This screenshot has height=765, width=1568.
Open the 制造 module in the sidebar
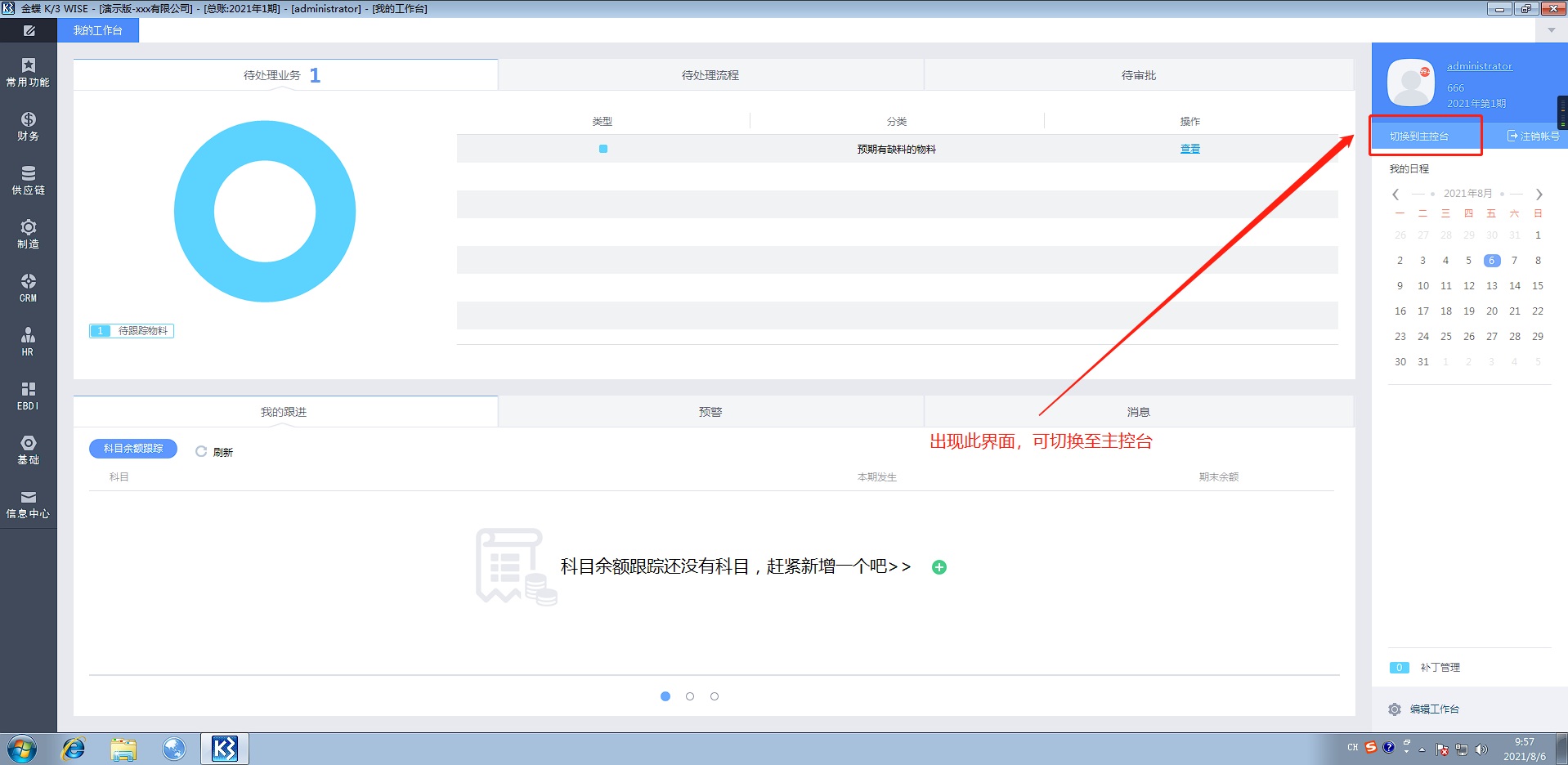(28, 235)
